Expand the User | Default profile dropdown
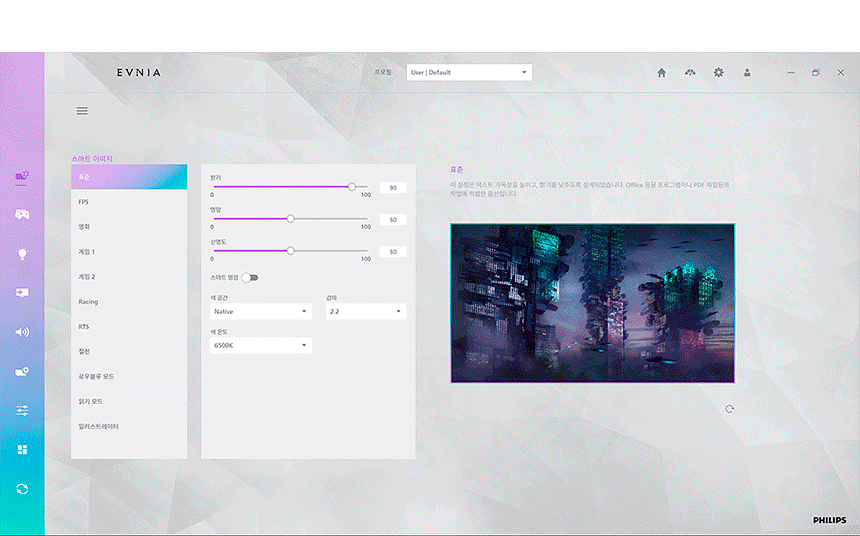The height and width of the screenshot is (536, 860). (x=469, y=73)
